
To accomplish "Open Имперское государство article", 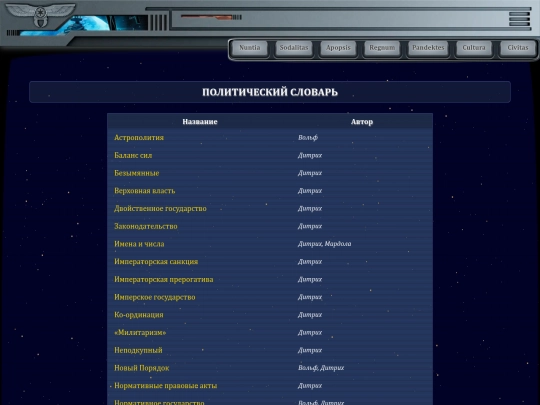I will tap(155, 297).
